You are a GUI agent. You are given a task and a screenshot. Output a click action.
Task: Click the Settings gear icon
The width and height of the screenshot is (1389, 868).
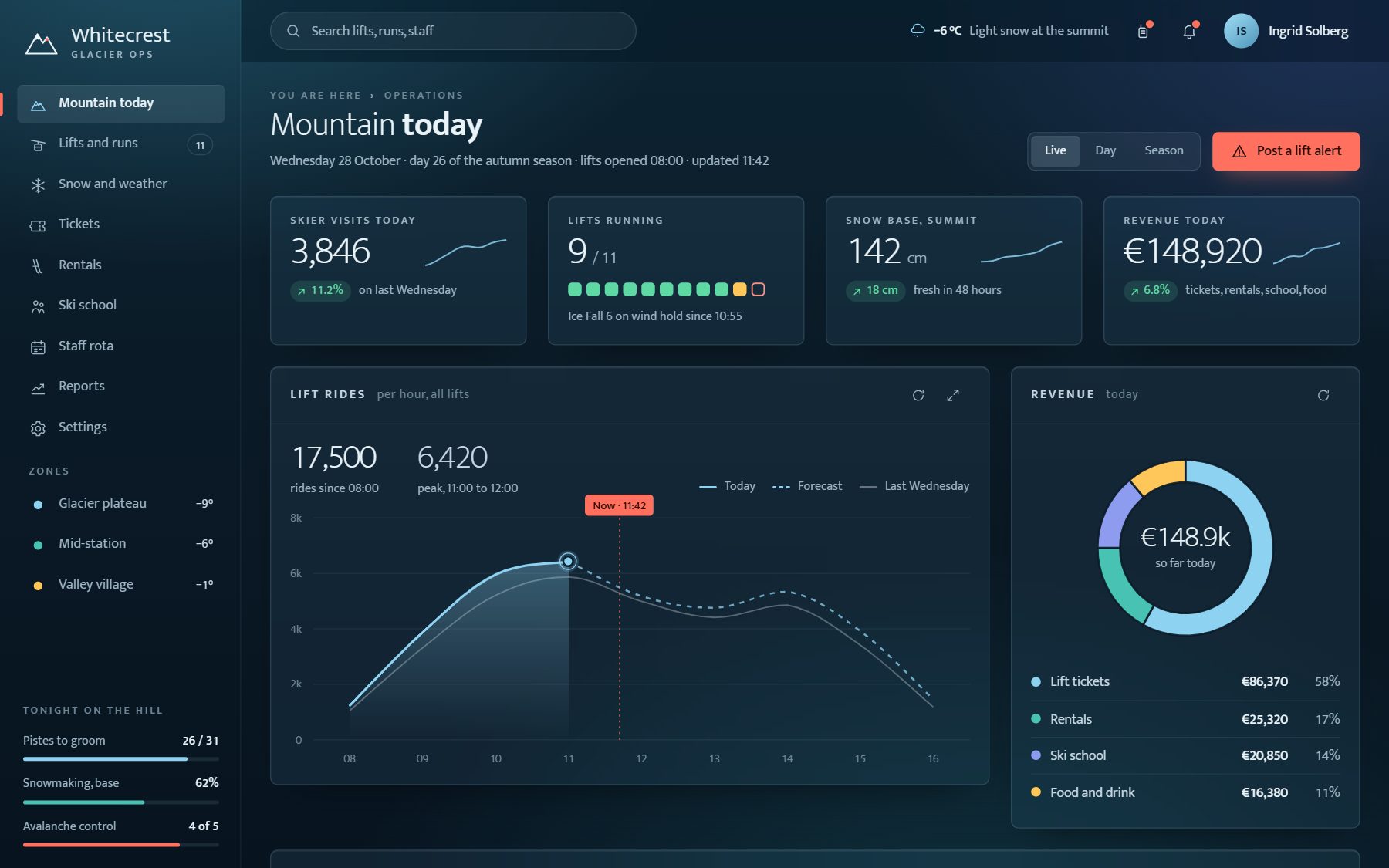coord(38,428)
